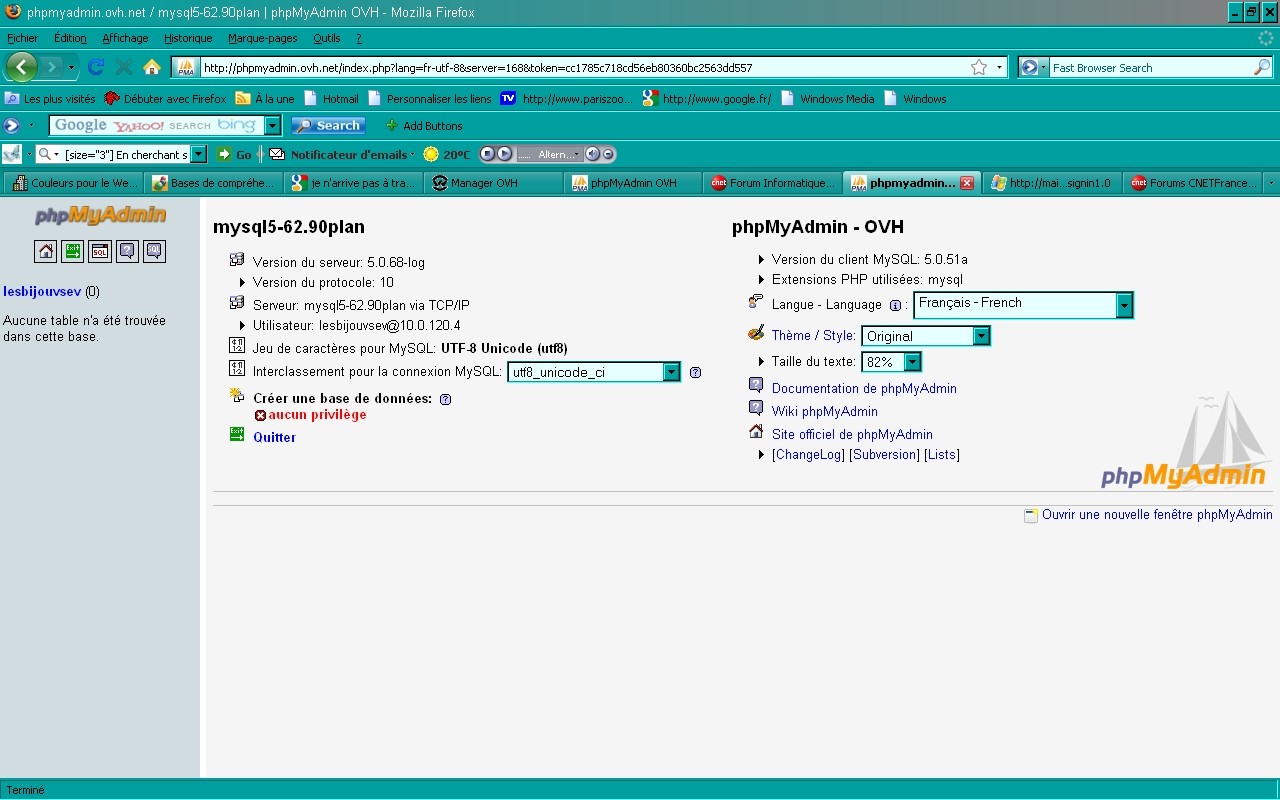Click Firefox forward arrow button
This screenshot has width=1280, height=800.
point(51,67)
